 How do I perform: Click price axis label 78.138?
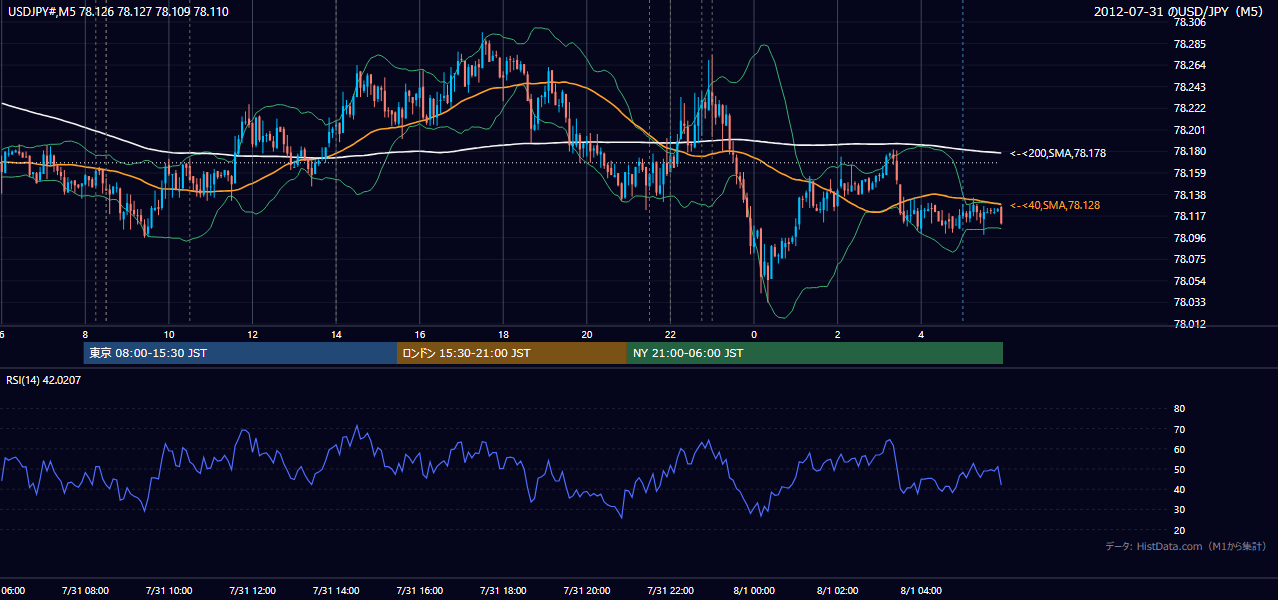pyautogui.click(x=1190, y=194)
